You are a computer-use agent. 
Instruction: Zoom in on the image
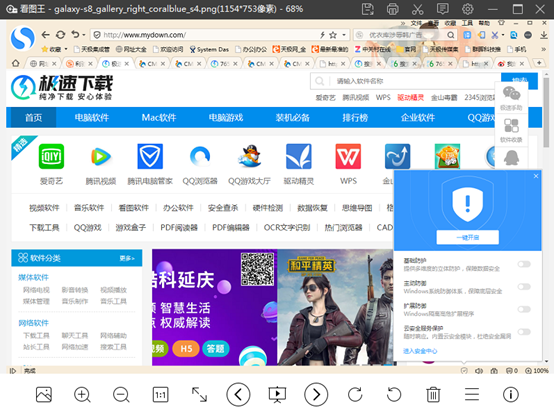point(82,394)
